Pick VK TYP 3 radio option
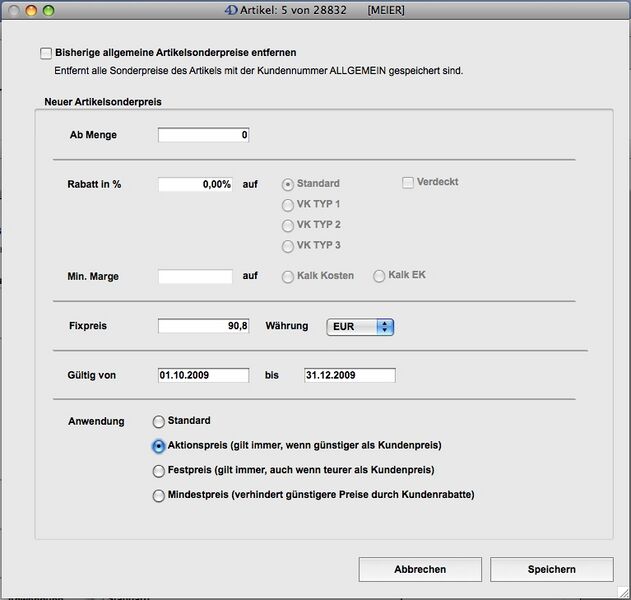The width and height of the screenshot is (631, 600). (288, 246)
